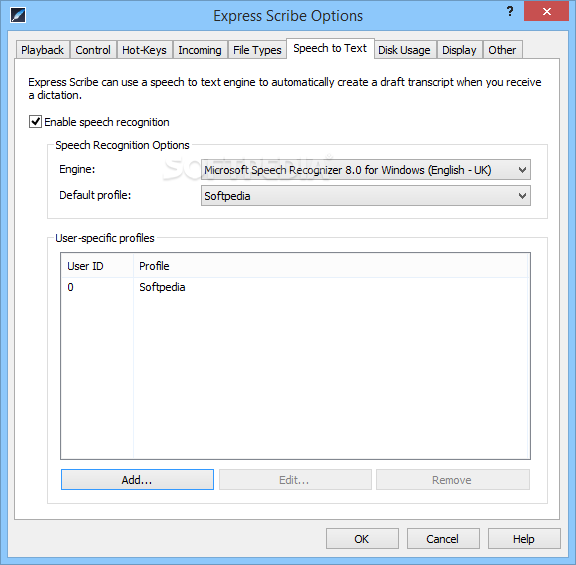This screenshot has height=565, width=576.
Task: Go to the Hot-Keys tab
Action: pyautogui.click(x=144, y=50)
